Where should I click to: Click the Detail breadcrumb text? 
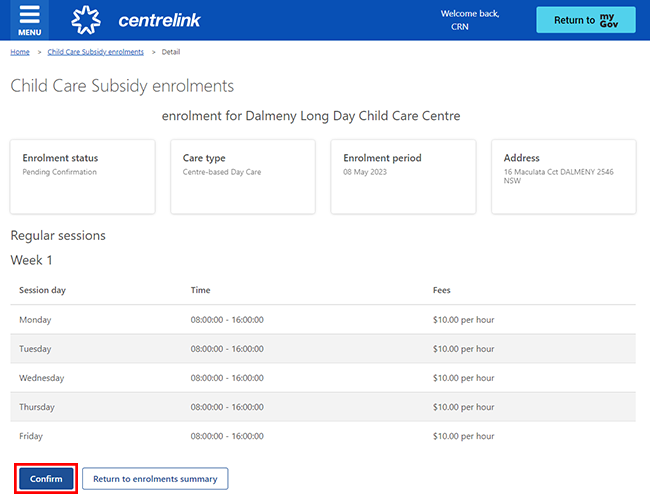[x=170, y=51]
